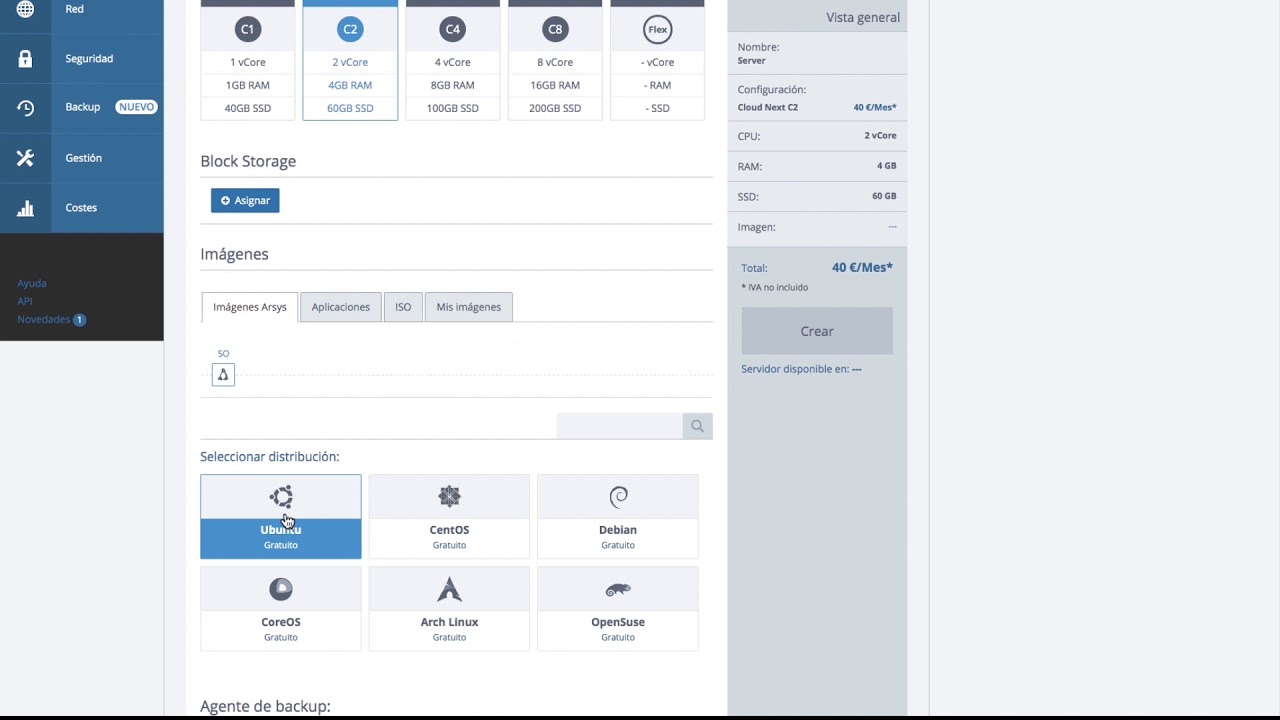Switch to Imágenes Arsys tab
The width and height of the screenshot is (1280, 720).
tap(250, 307)
